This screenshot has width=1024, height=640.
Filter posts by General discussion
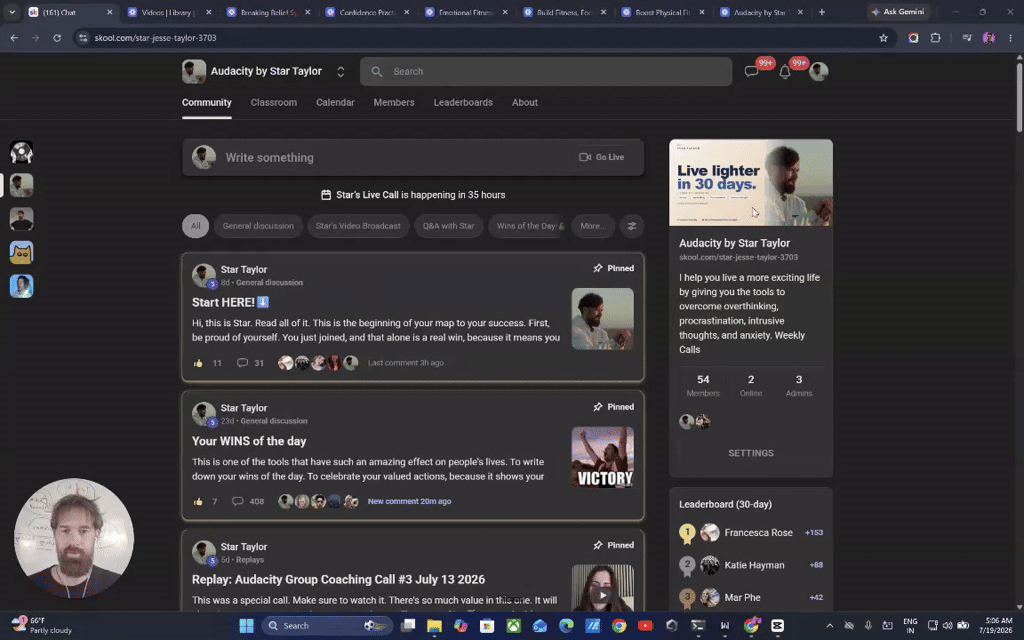tap(258, 226)
